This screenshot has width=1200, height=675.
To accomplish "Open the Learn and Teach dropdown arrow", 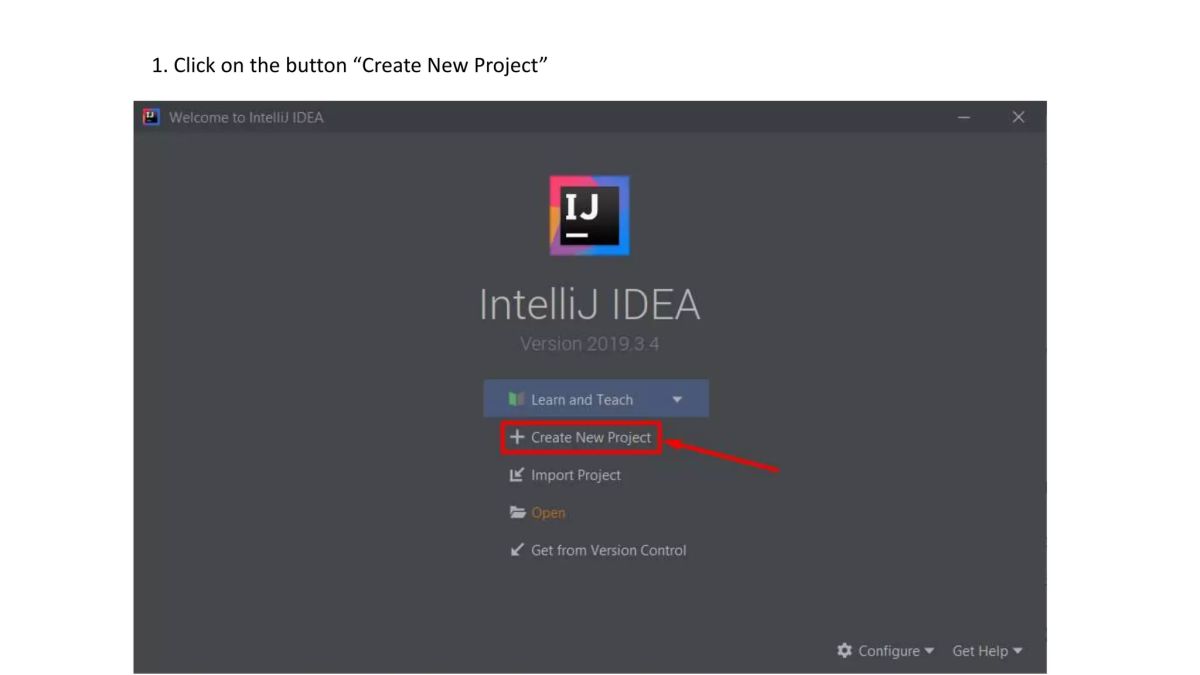I will click(678, 398).
